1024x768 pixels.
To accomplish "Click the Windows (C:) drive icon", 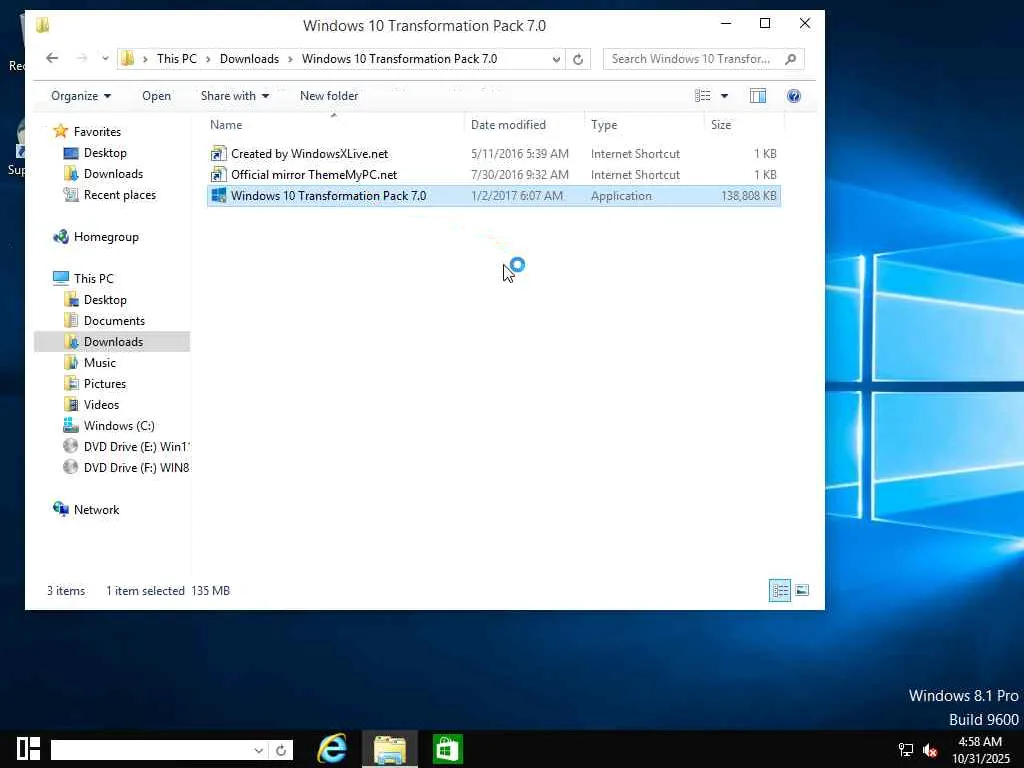I will coord(71,425).
